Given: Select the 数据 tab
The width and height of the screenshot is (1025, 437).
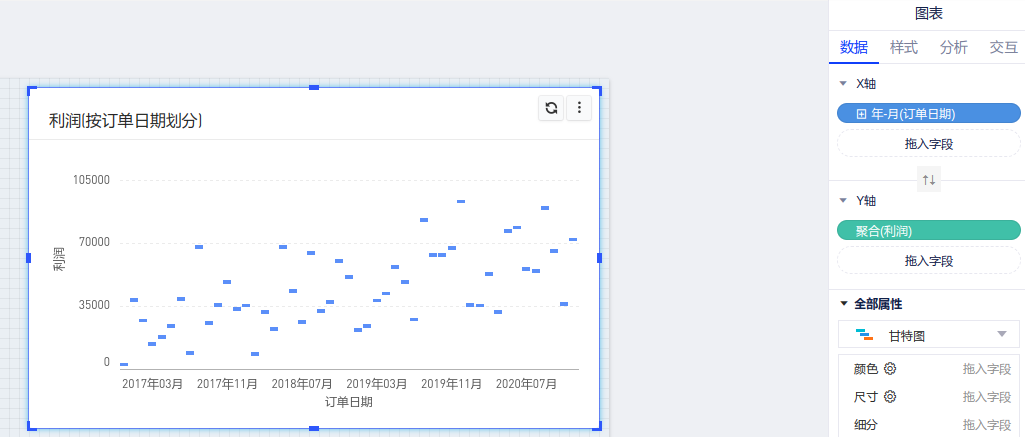Looking at the screenshot, I should pyautogui.click(x=854, y=47).
